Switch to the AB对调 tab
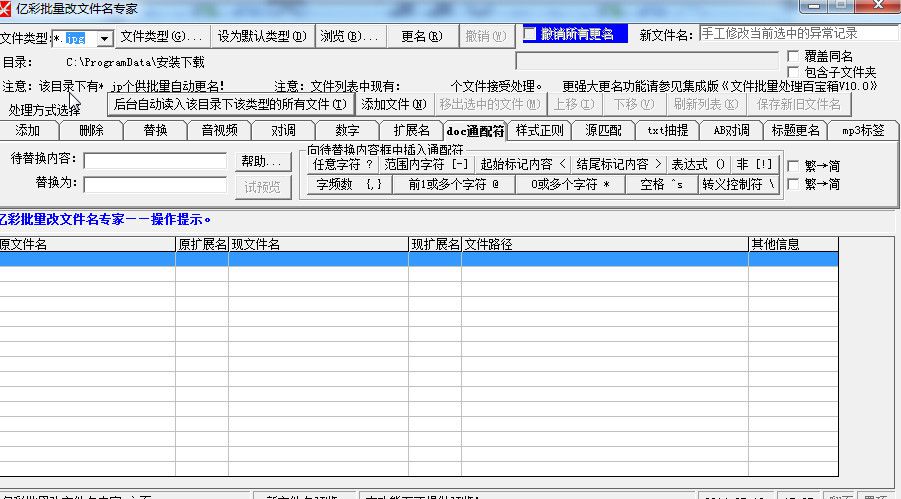 point(731,130)
